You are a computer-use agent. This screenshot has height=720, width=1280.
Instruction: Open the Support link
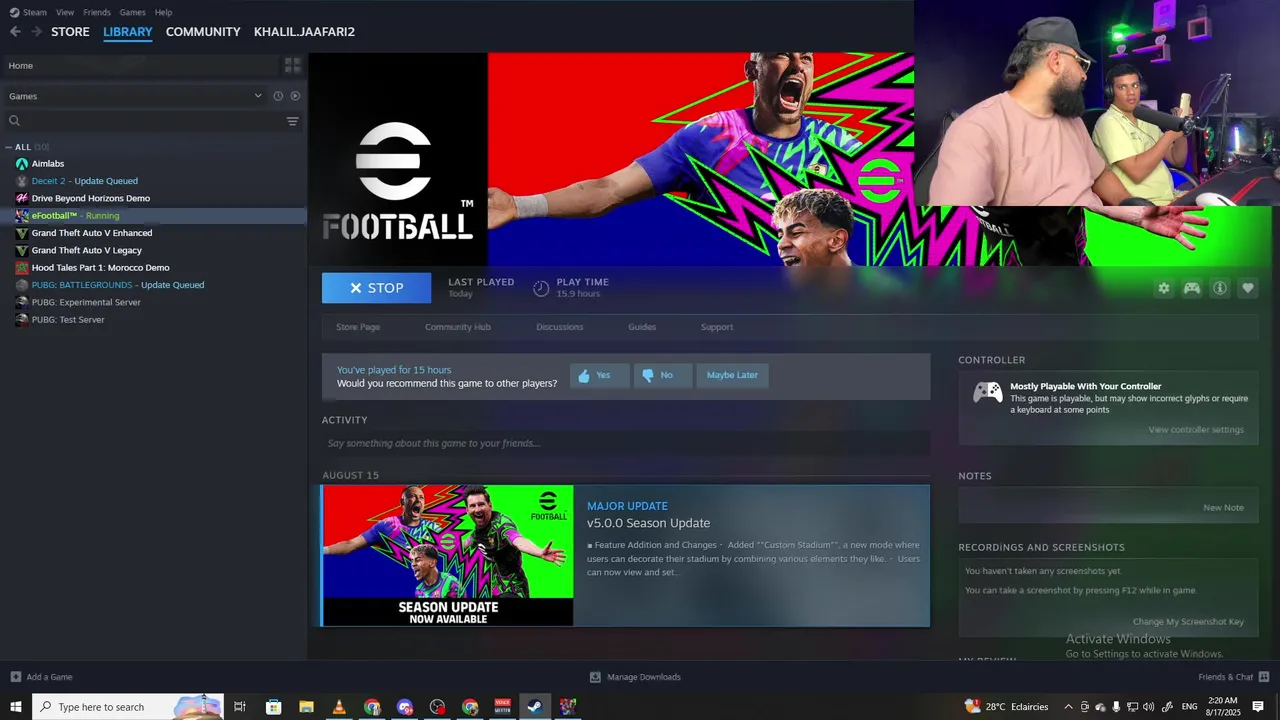(x=717, y=327)
